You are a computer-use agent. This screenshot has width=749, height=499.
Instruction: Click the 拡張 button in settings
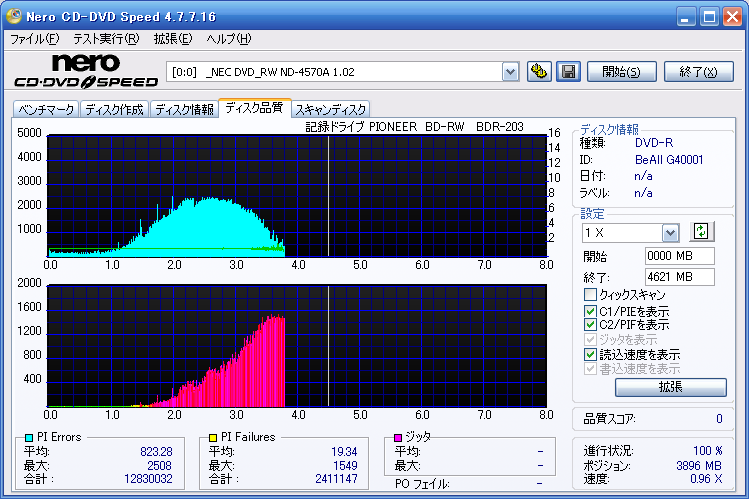671,387
